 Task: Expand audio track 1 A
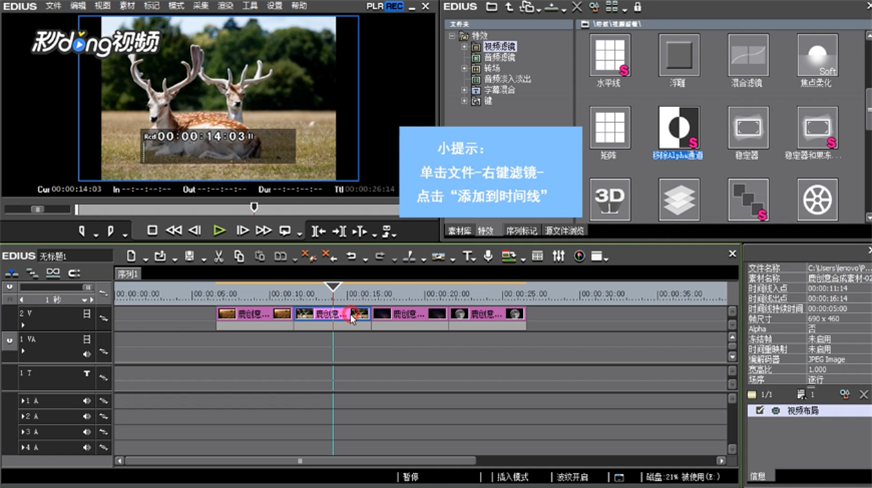(x=23, y=401)
